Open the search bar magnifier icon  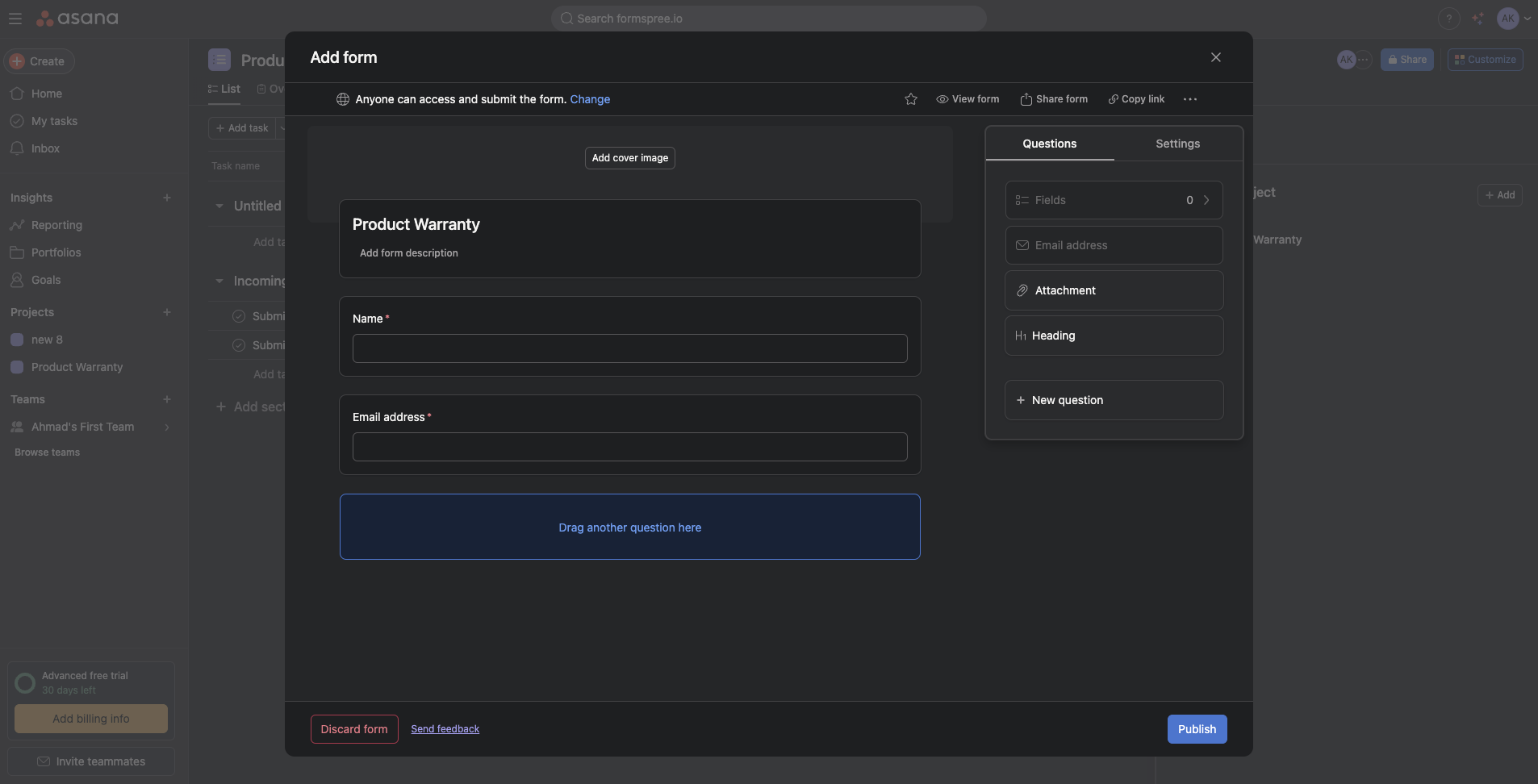tap(567, 18)
